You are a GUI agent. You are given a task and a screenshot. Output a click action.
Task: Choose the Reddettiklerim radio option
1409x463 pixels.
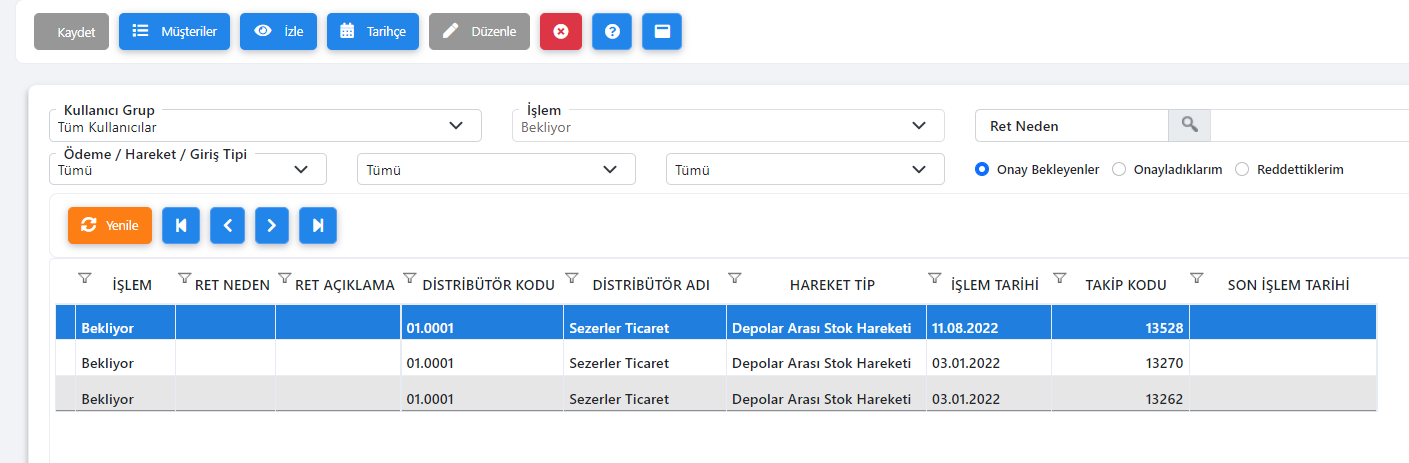click(x=1242, y=169)
